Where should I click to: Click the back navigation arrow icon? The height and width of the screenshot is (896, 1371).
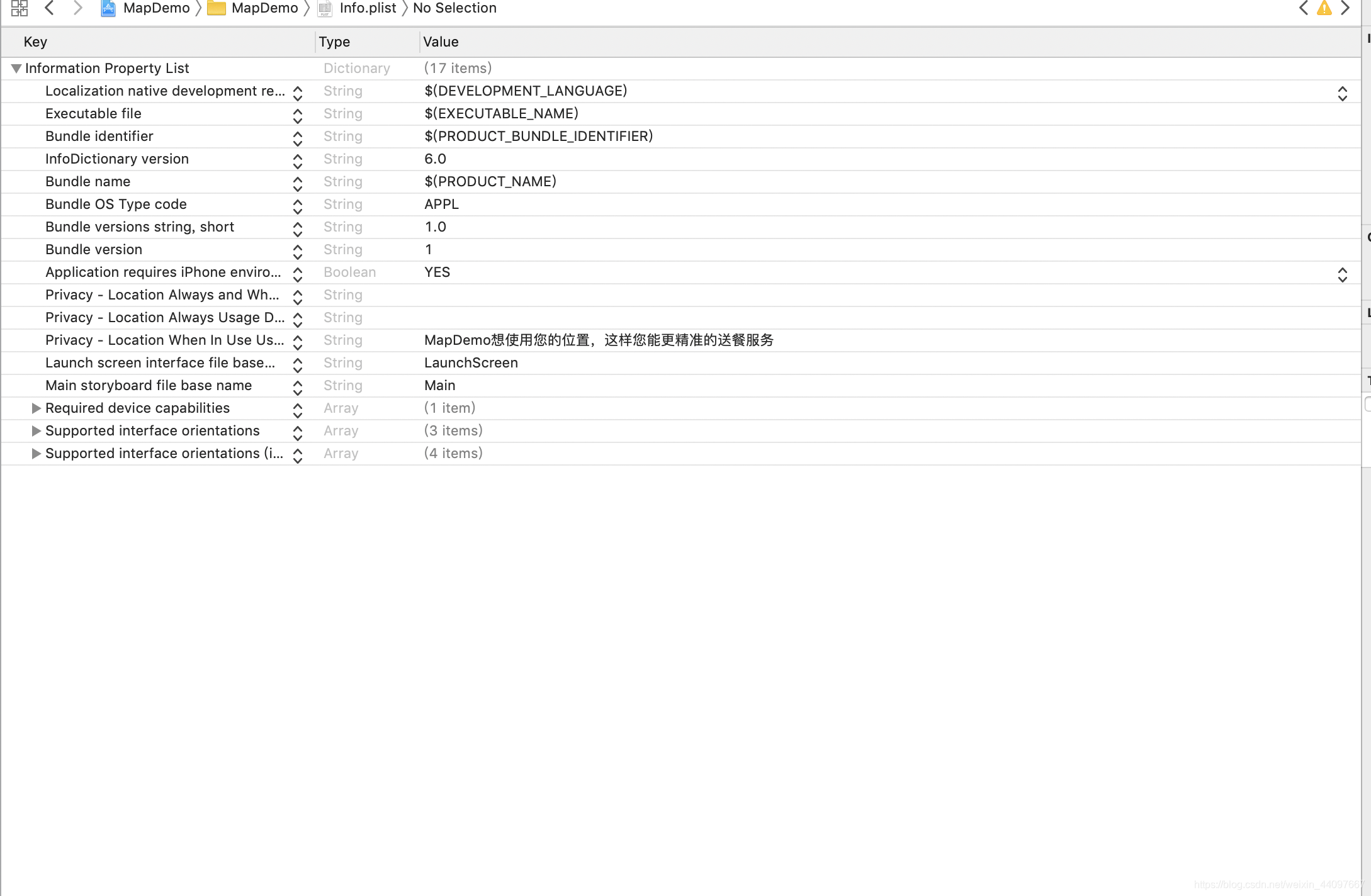pyautogui.click(x=49, y=8)
